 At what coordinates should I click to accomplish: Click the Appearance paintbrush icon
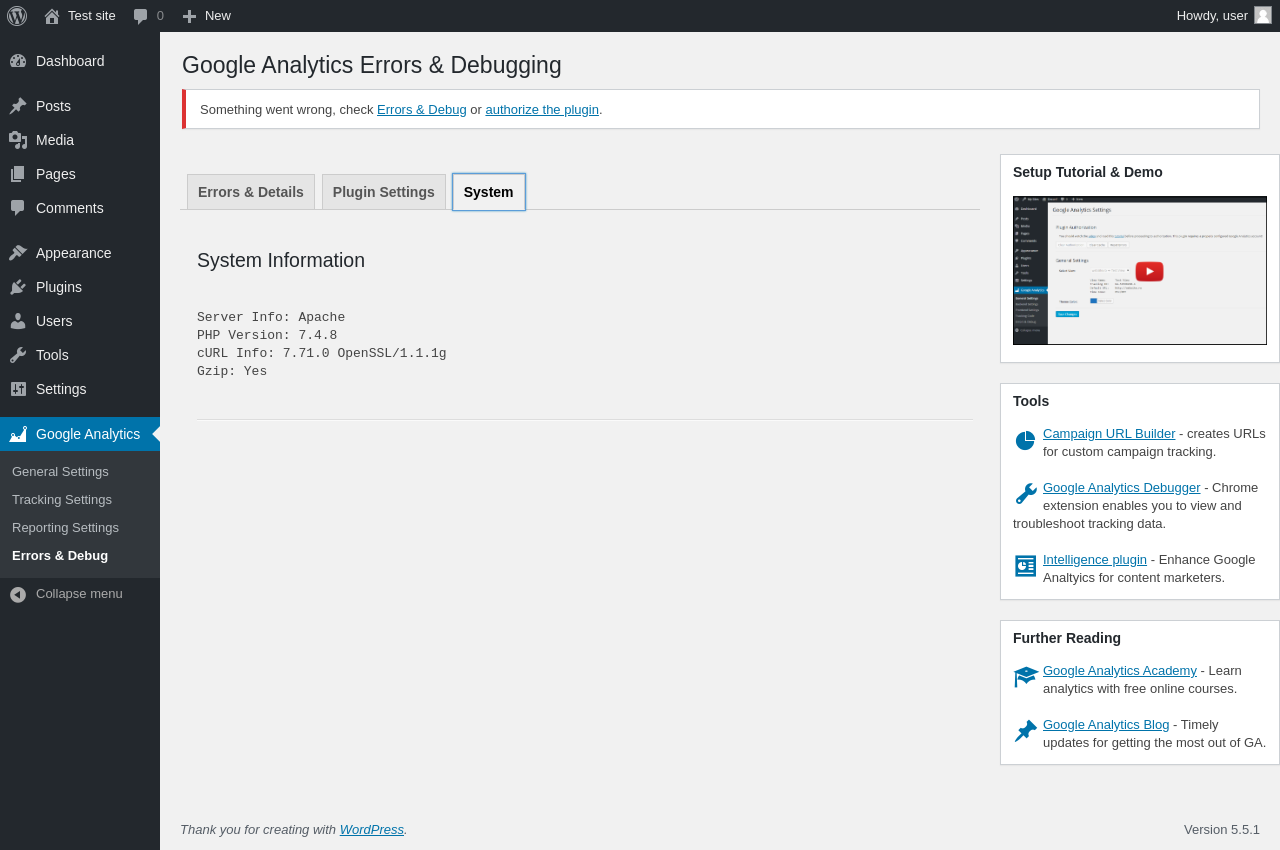click(18, 253)
